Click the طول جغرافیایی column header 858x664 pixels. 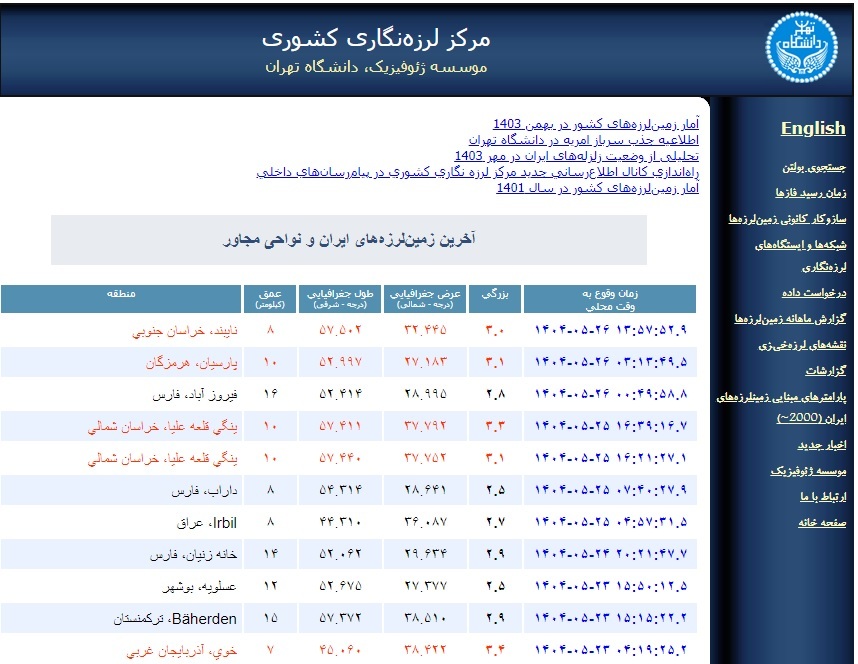point(340,299)
